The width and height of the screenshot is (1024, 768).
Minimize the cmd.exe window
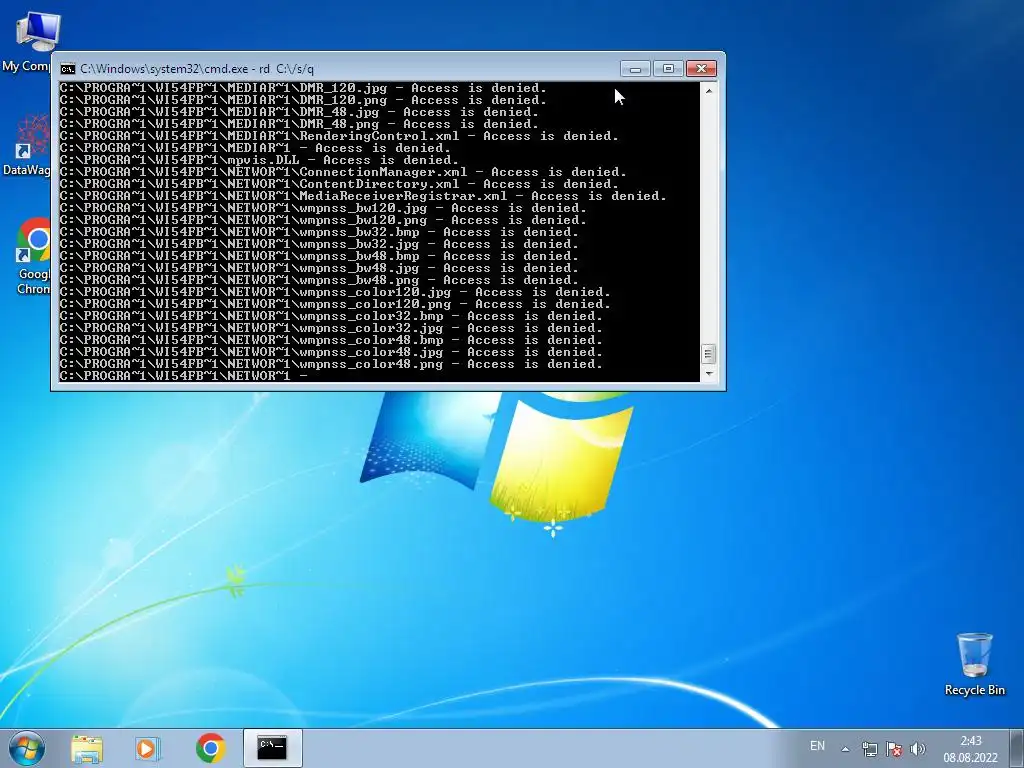pyautogui.click(x=635, y=69)
